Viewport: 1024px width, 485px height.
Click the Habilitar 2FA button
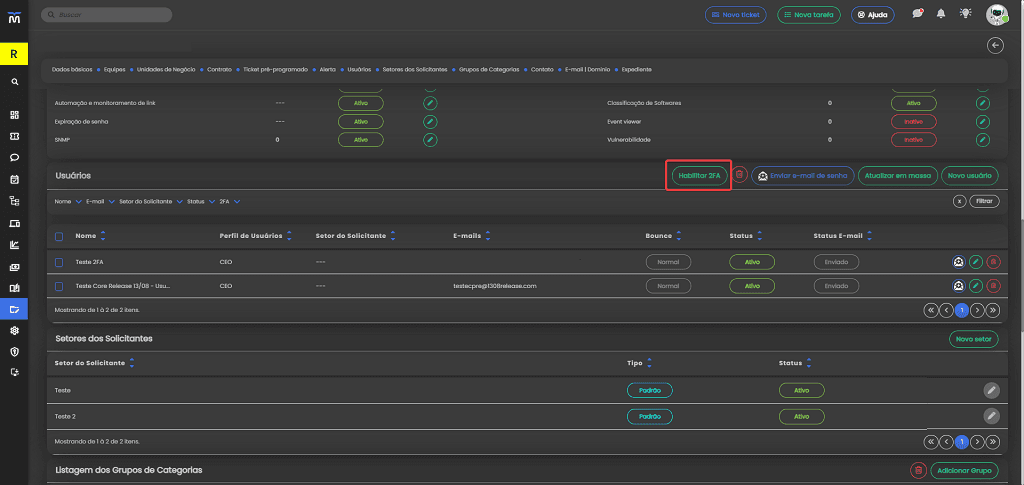click(699, 176)
